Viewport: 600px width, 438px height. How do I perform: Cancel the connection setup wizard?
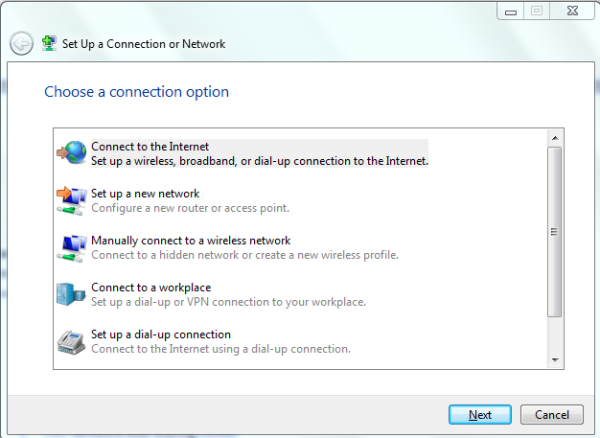(552, 415)
